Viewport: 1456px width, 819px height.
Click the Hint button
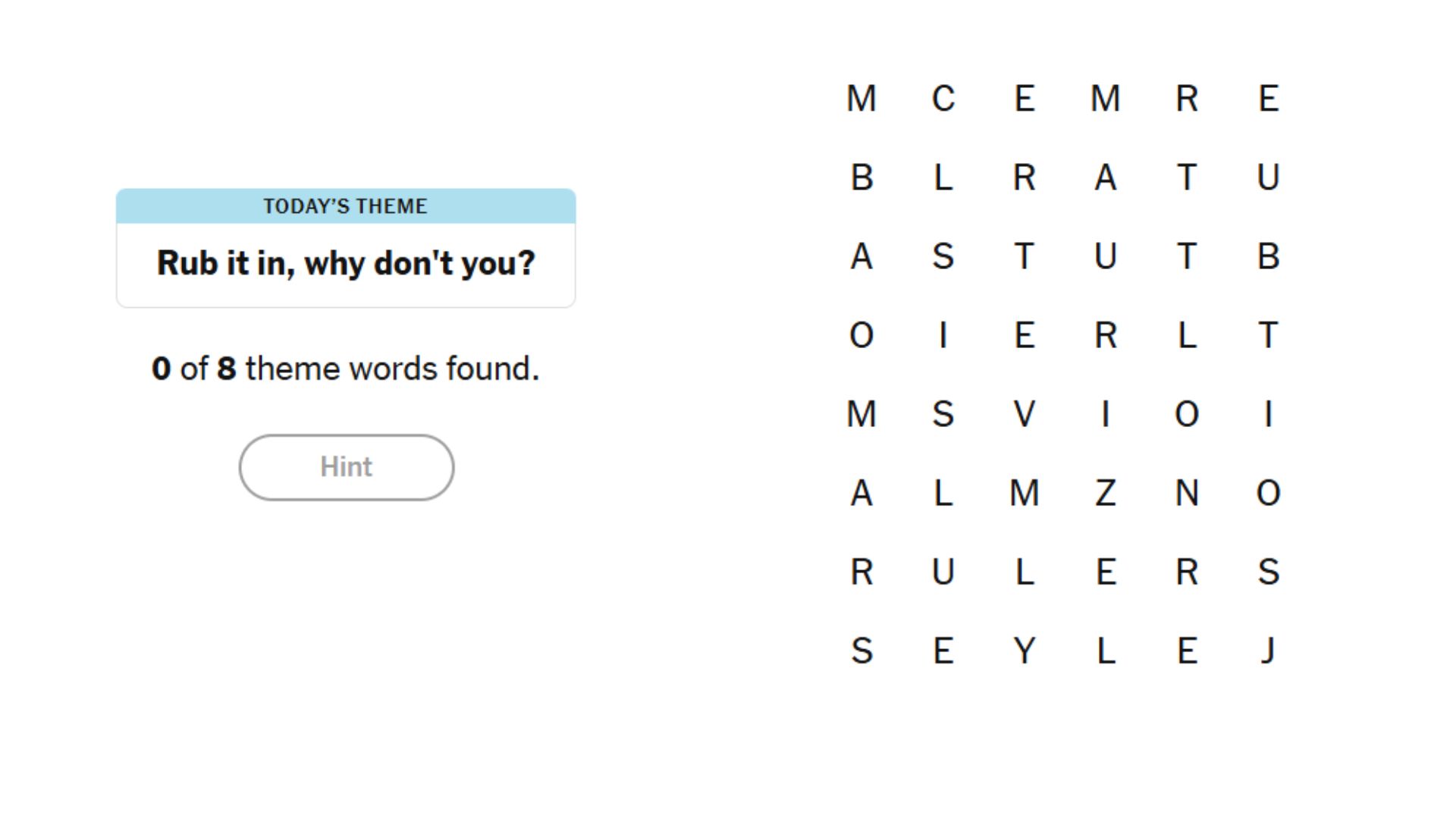pyautogui.click(x=347, y=467)
